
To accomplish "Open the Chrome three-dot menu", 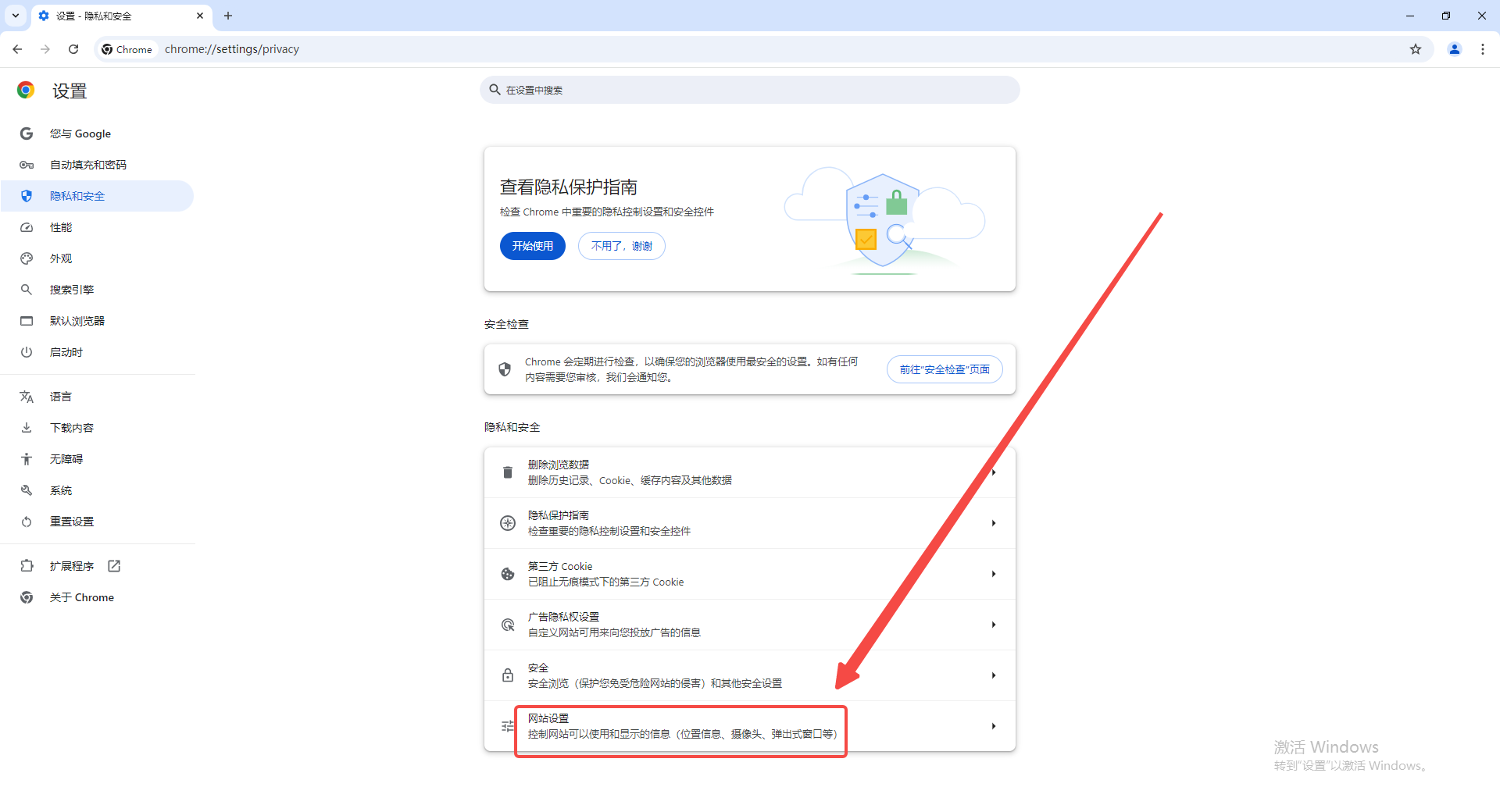I will [1483, 49].
